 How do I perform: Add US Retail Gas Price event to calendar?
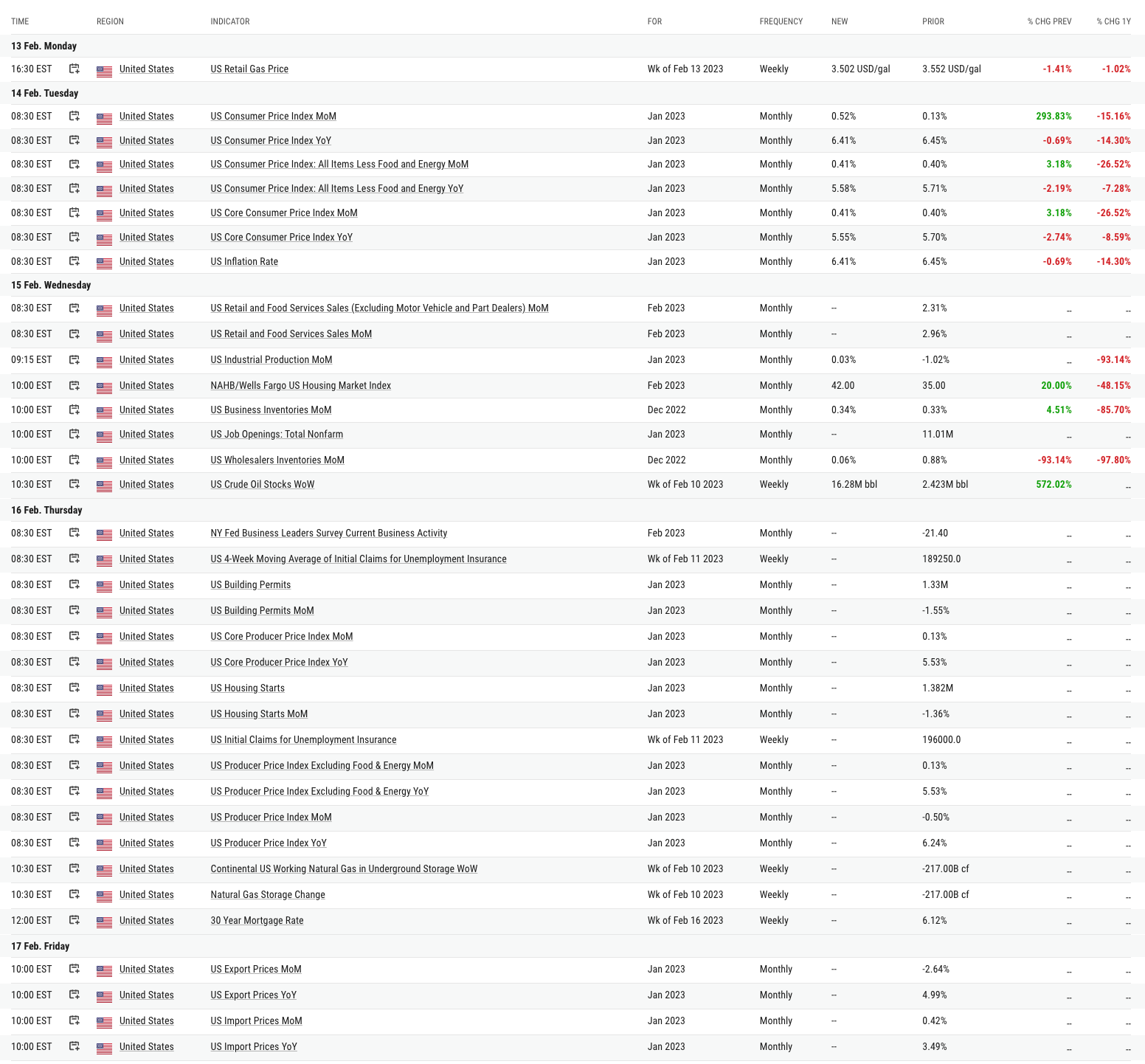coord(75,69)
